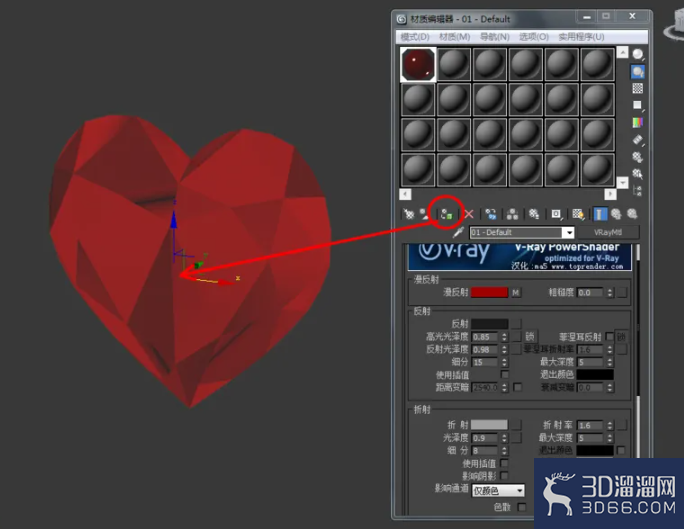
Task: Open the Material/Map Navigator icon
Action: [x=638, y=191]
